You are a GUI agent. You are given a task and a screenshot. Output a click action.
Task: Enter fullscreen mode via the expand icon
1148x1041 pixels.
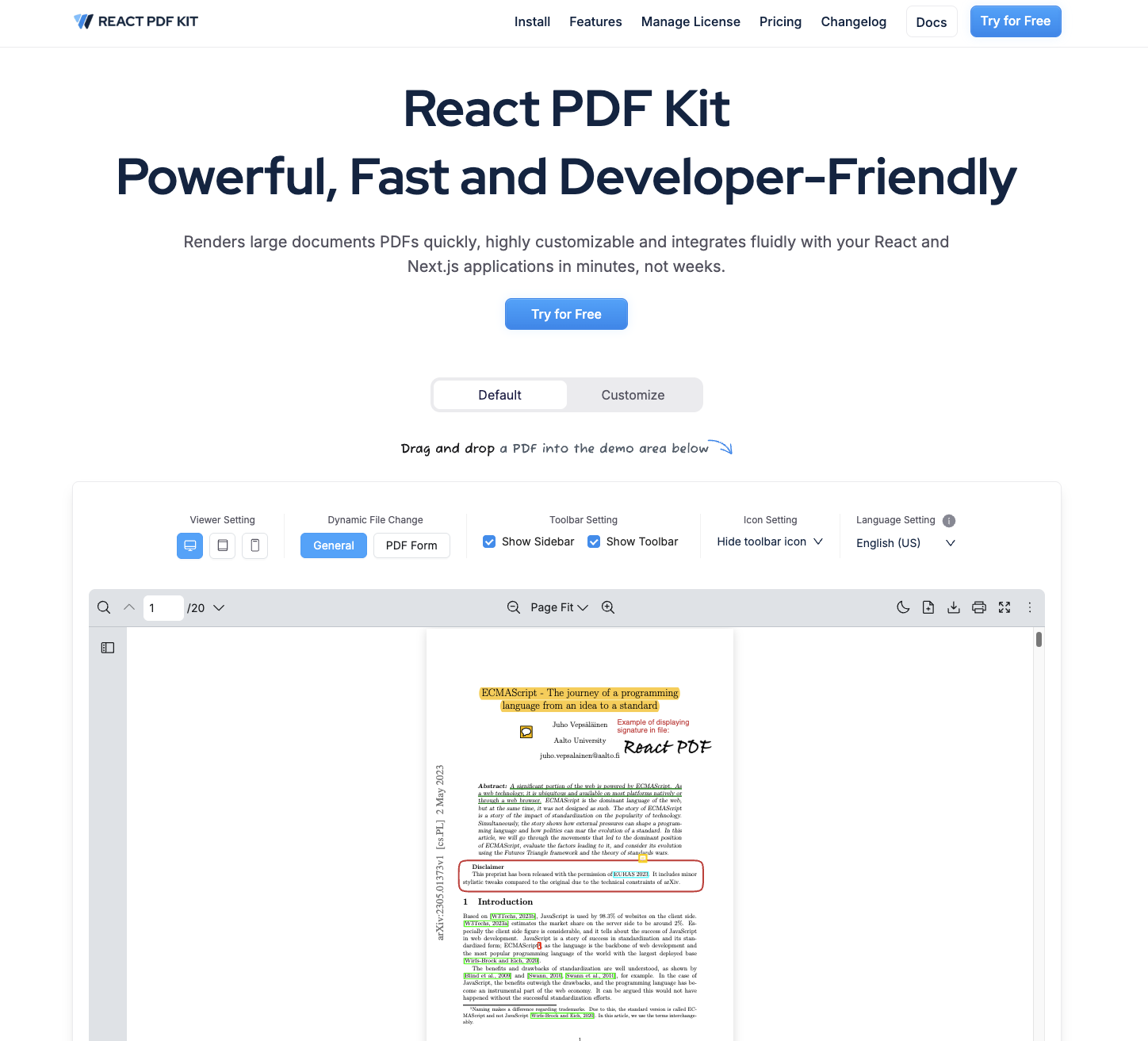point(1004,607)
